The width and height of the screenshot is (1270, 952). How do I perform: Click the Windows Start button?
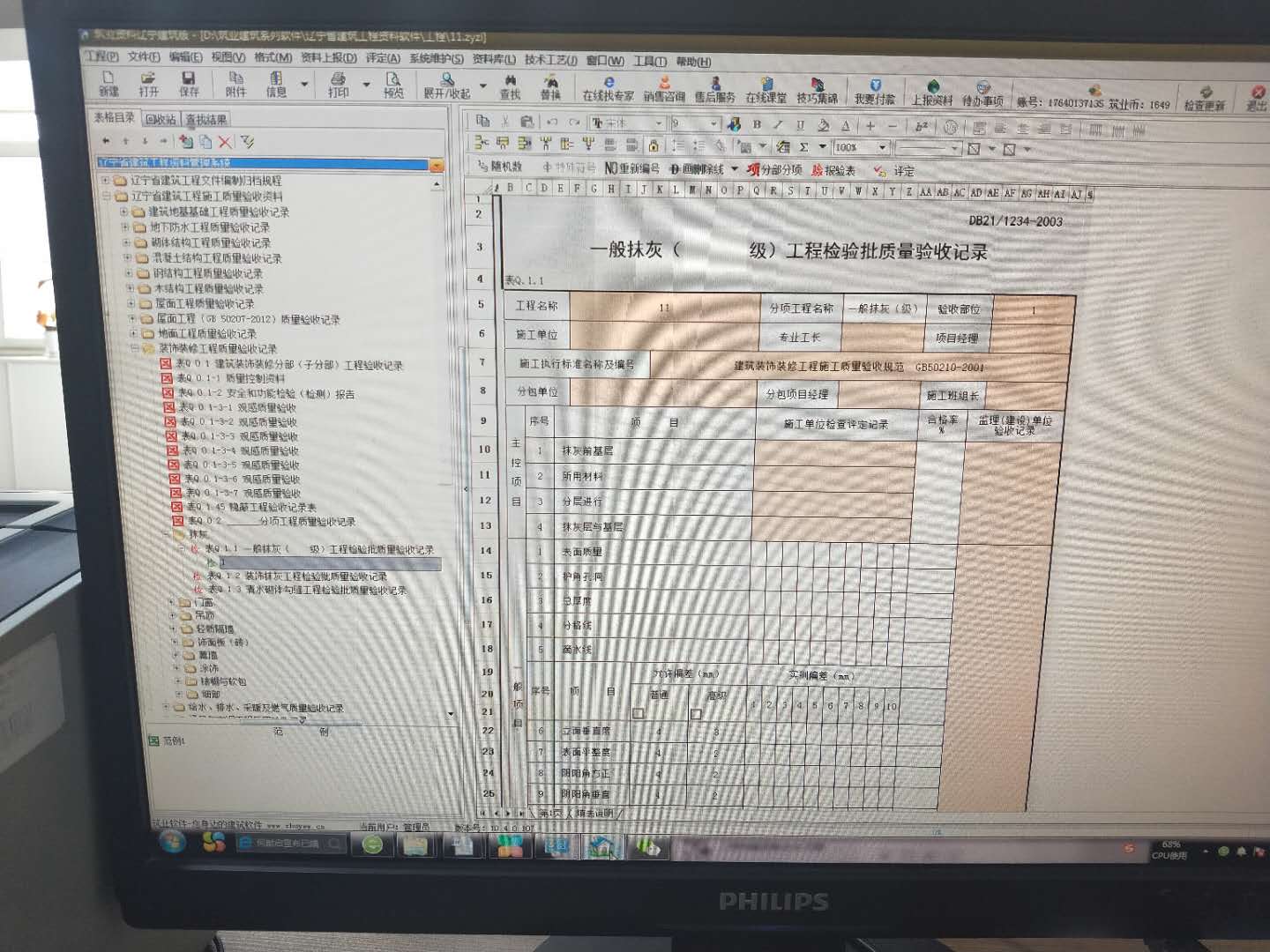tap(173, 843)
